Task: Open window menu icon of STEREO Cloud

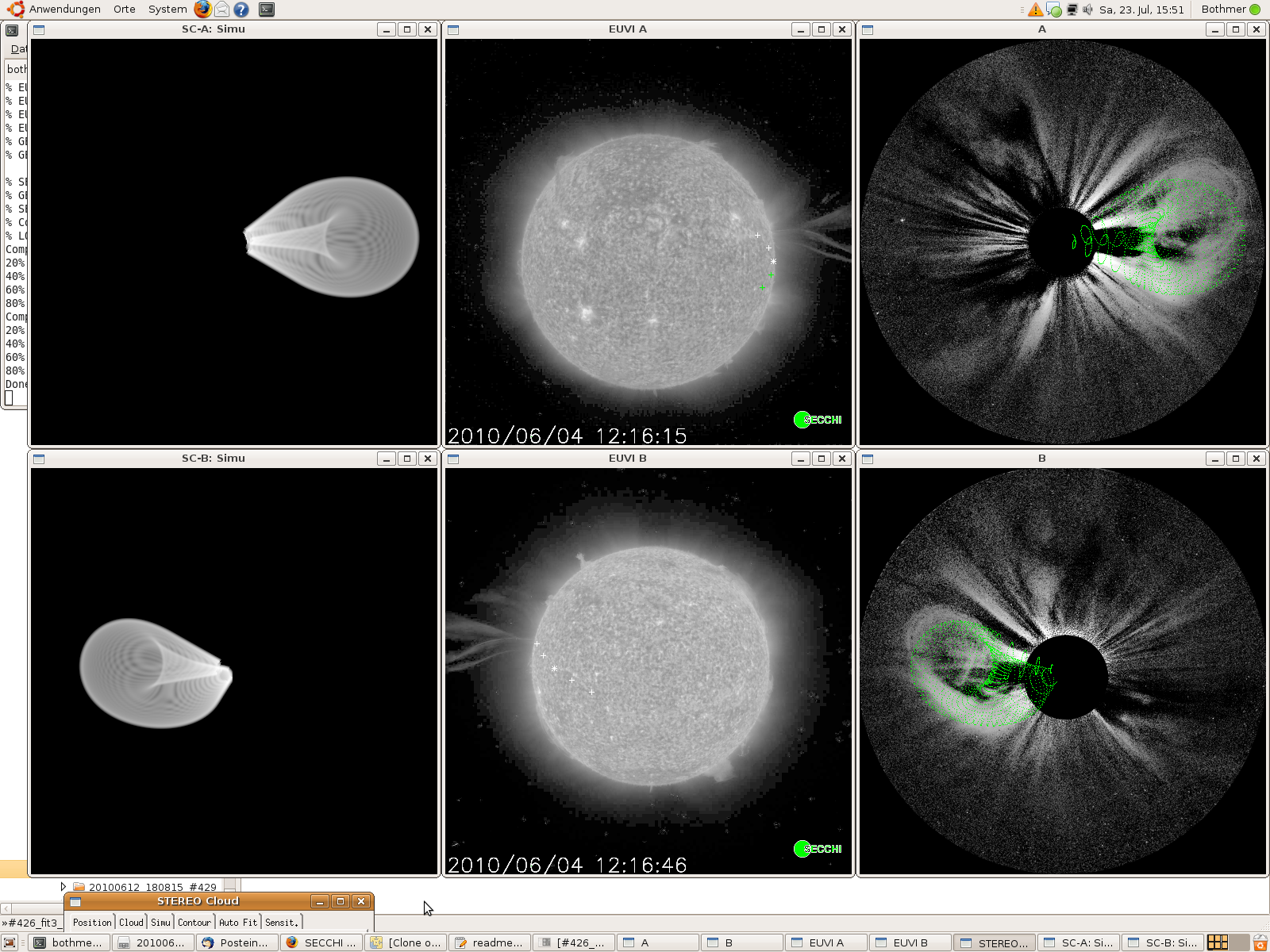Action: [75, 902]
